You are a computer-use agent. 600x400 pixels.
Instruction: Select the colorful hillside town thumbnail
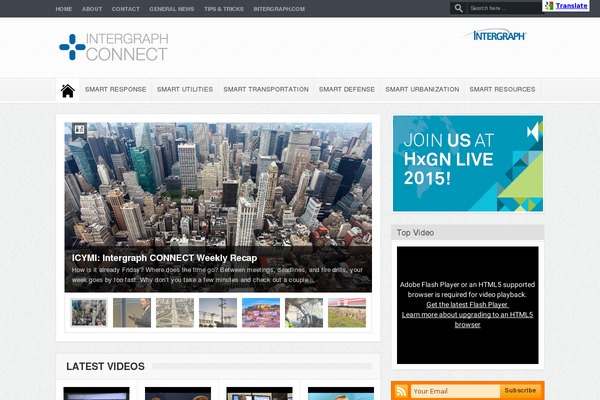pos(261,313)
